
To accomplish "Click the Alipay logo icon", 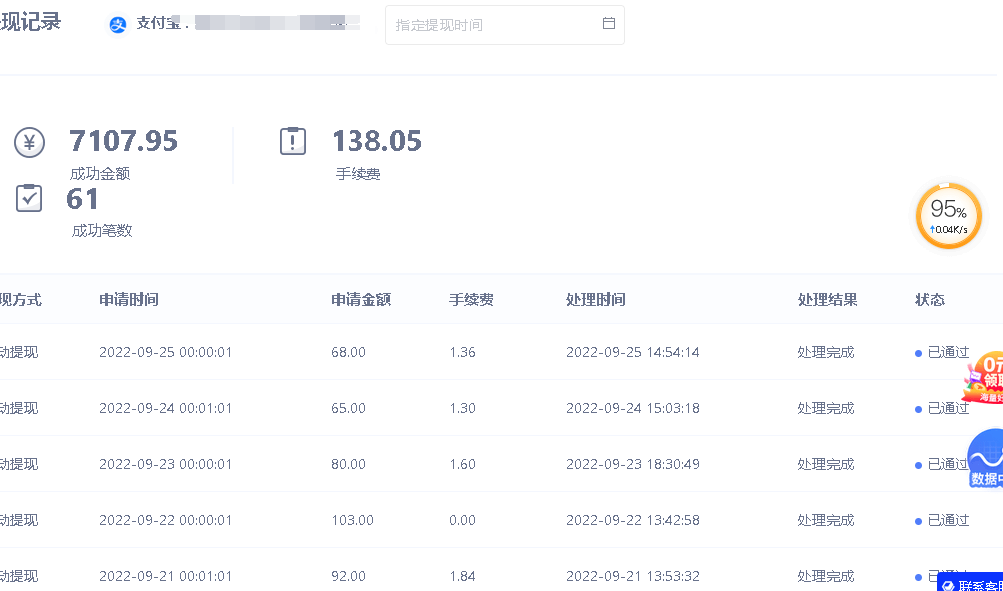I will [118, 24].
